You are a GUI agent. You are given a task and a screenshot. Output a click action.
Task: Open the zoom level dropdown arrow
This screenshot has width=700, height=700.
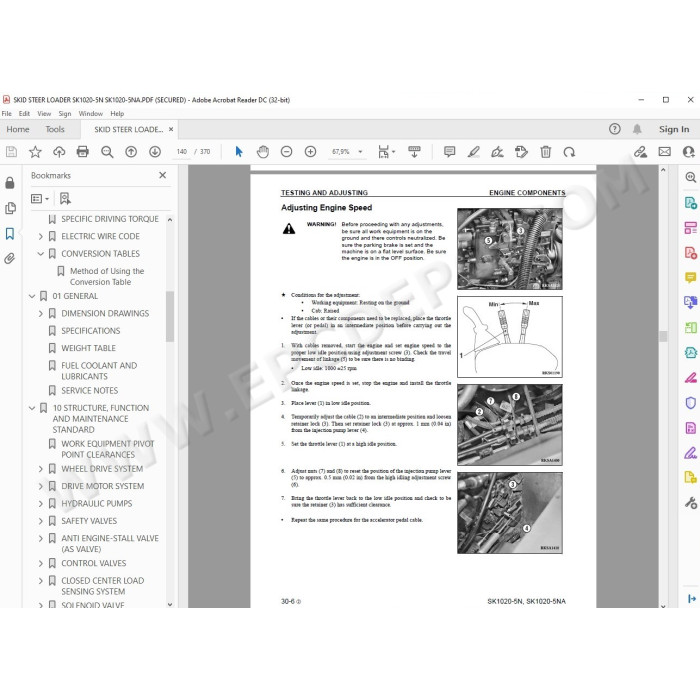[x=360, y=152]
